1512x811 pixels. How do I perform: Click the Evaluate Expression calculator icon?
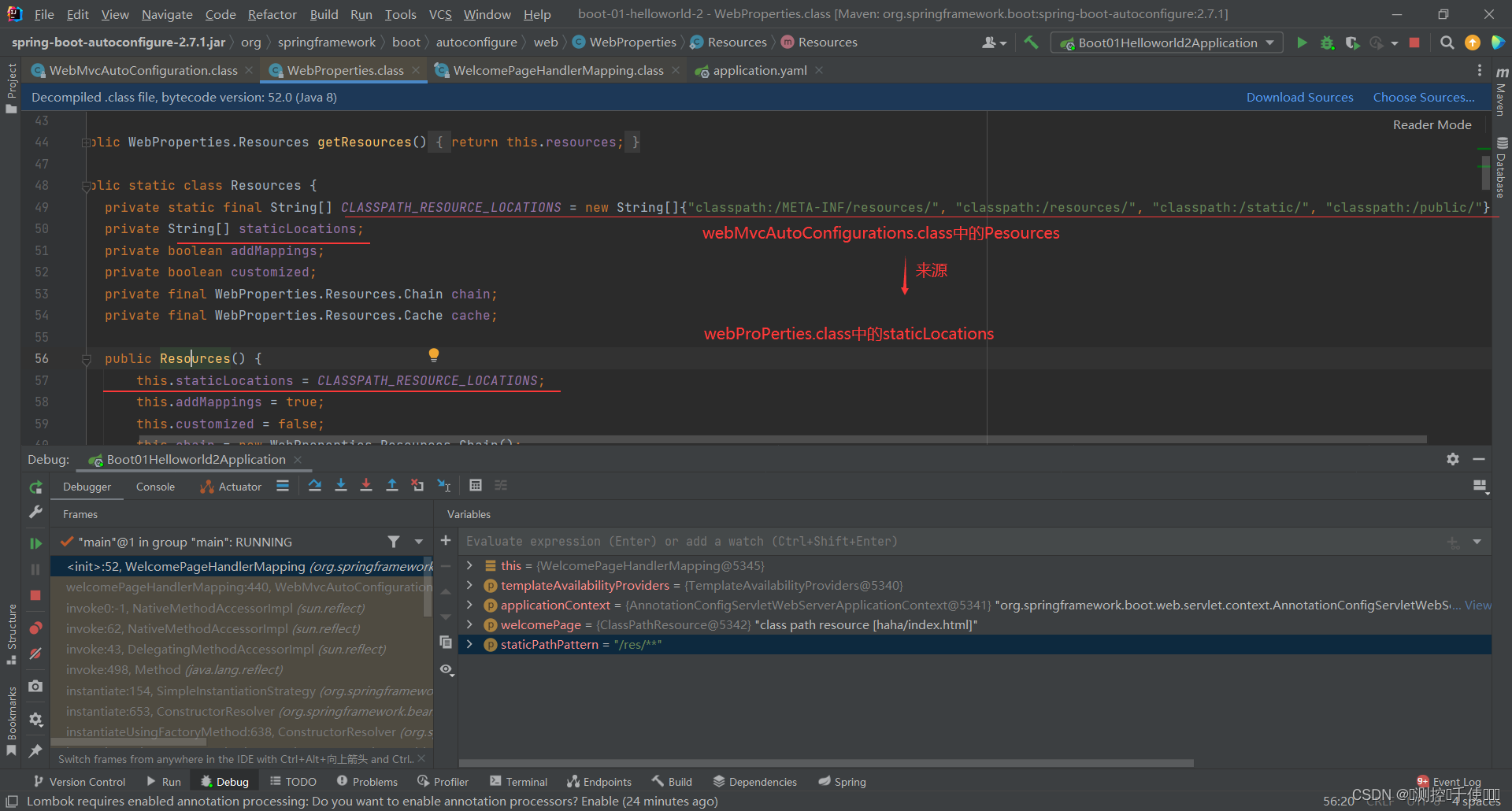tap(476, 486)
